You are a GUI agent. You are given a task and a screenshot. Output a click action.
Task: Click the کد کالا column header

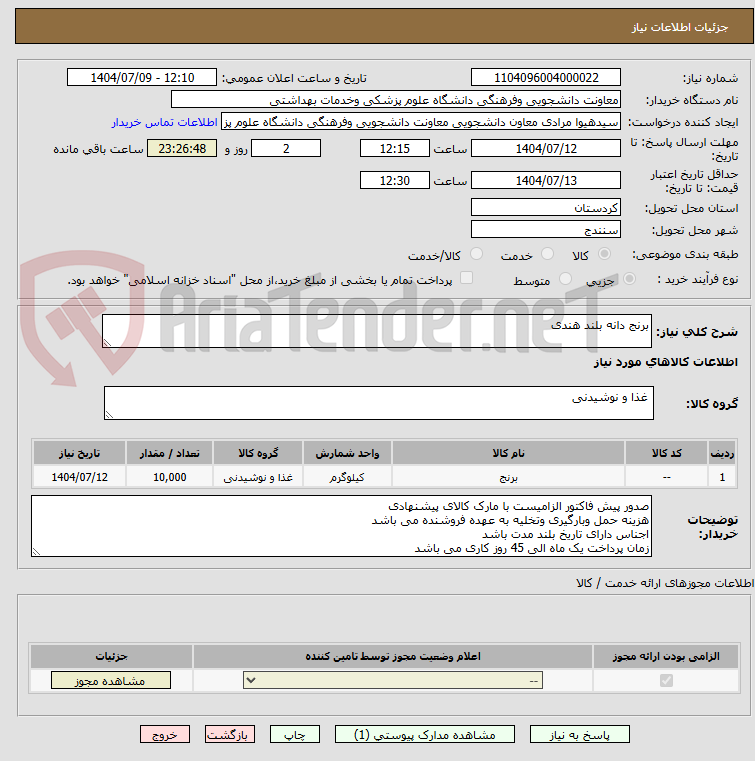[x=666, y=453]
